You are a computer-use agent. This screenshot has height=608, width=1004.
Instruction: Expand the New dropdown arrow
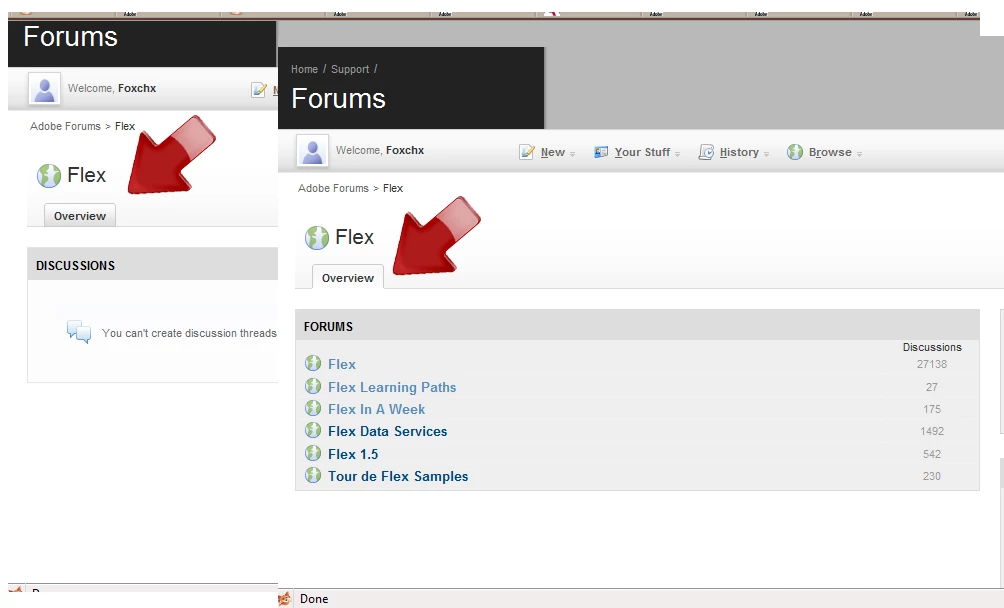click(572, 154)
